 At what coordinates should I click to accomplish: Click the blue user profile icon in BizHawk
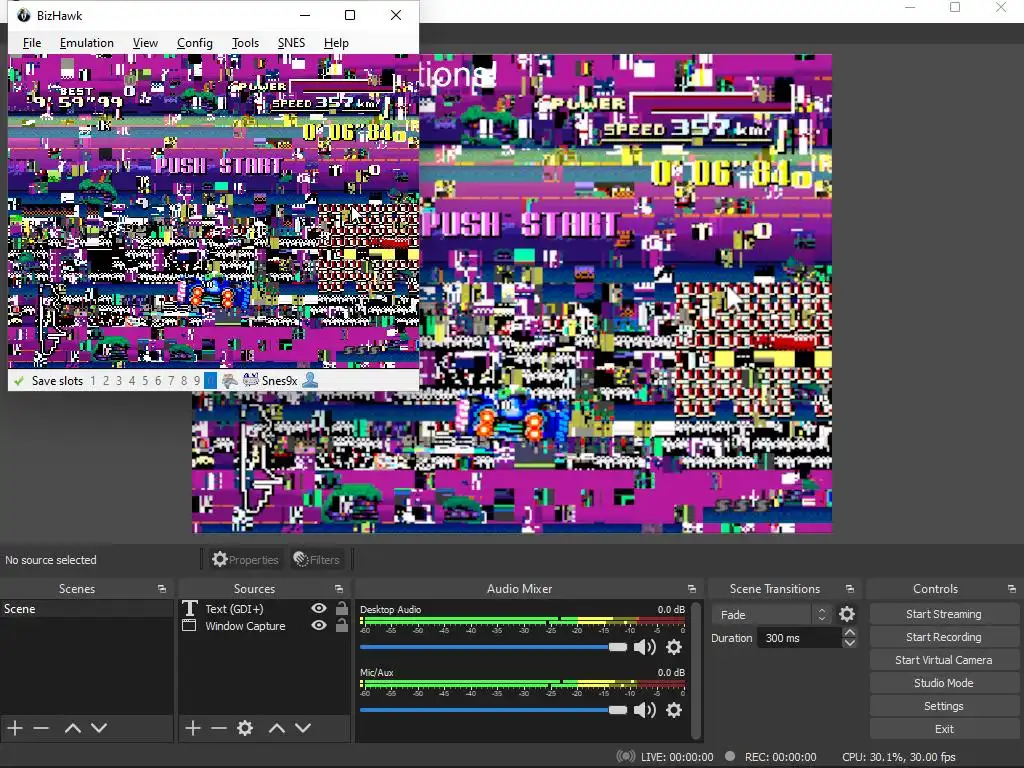(310, 380)
